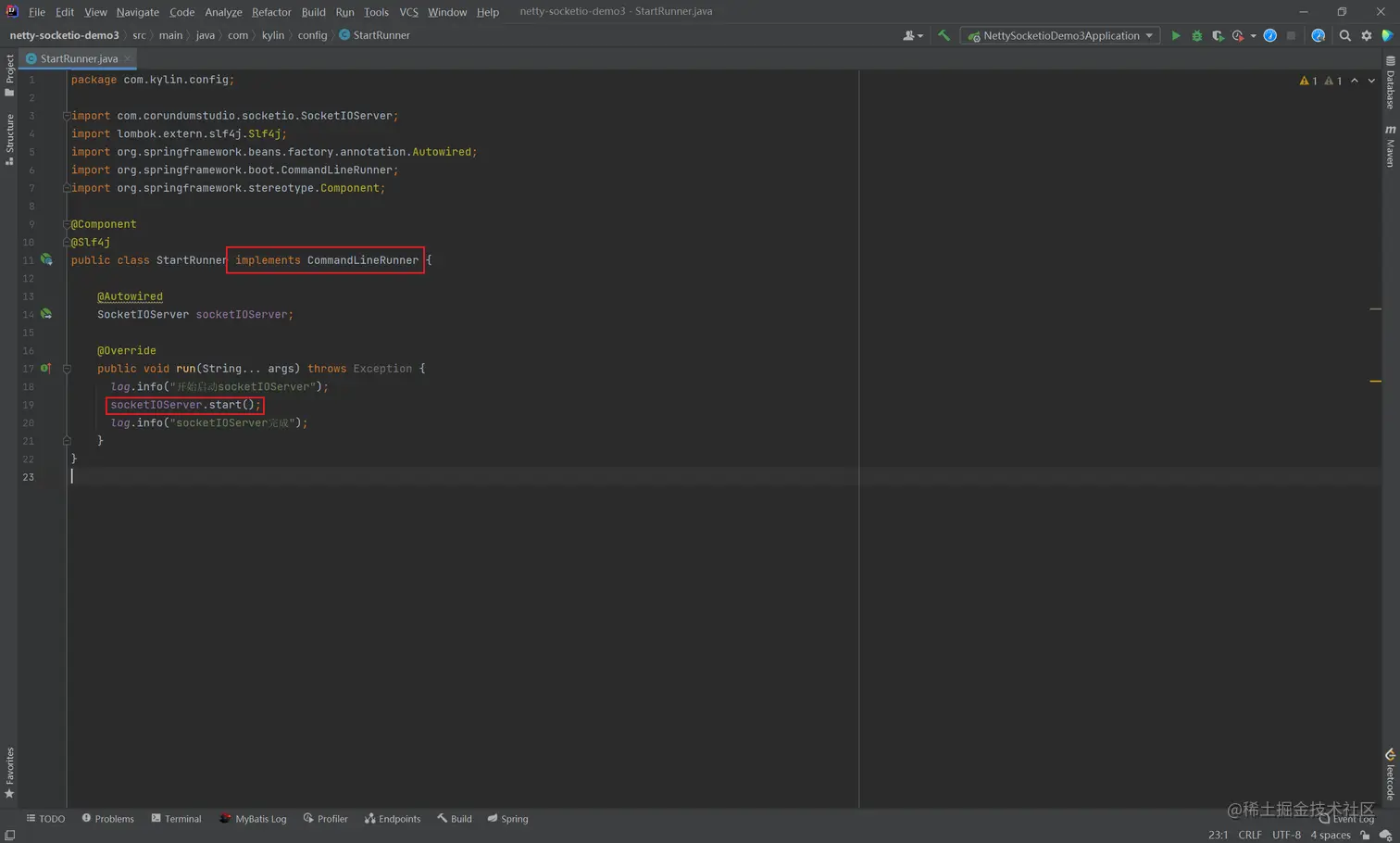1400x843 pixels.
Task: Open the Event Log
Action: coord(1346,819)
